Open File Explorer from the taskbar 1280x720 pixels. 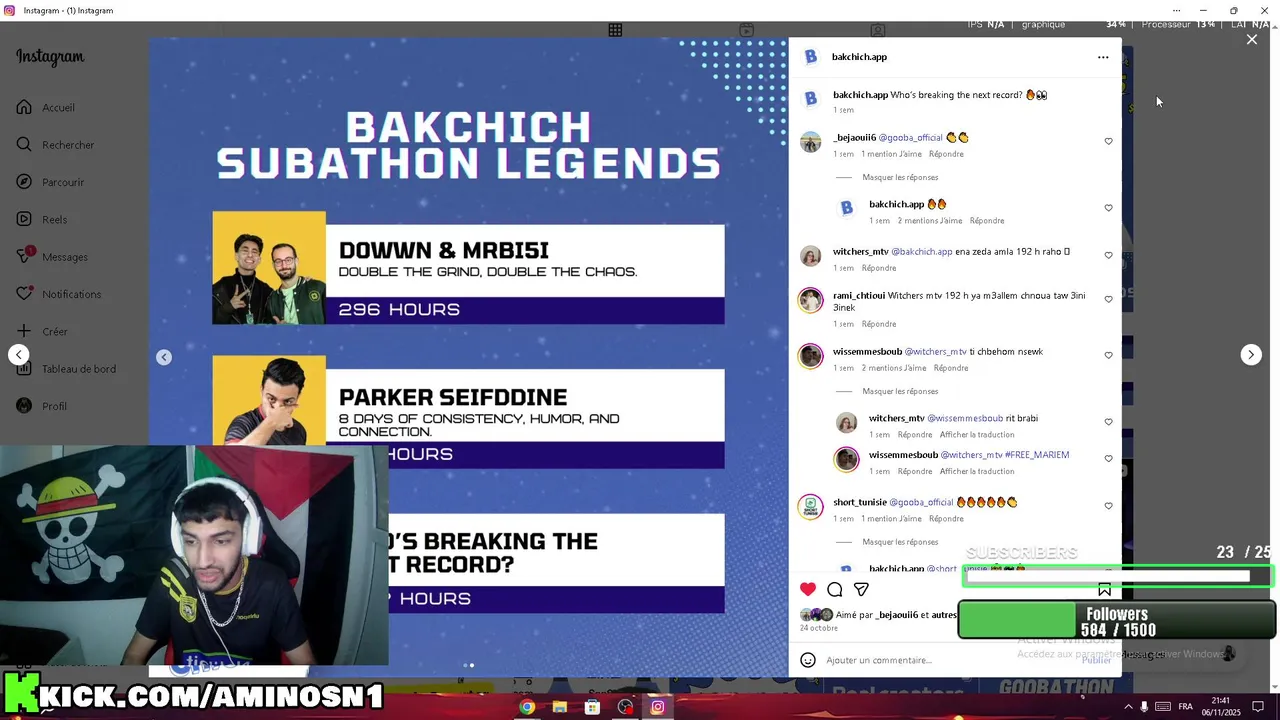point(560,707)
